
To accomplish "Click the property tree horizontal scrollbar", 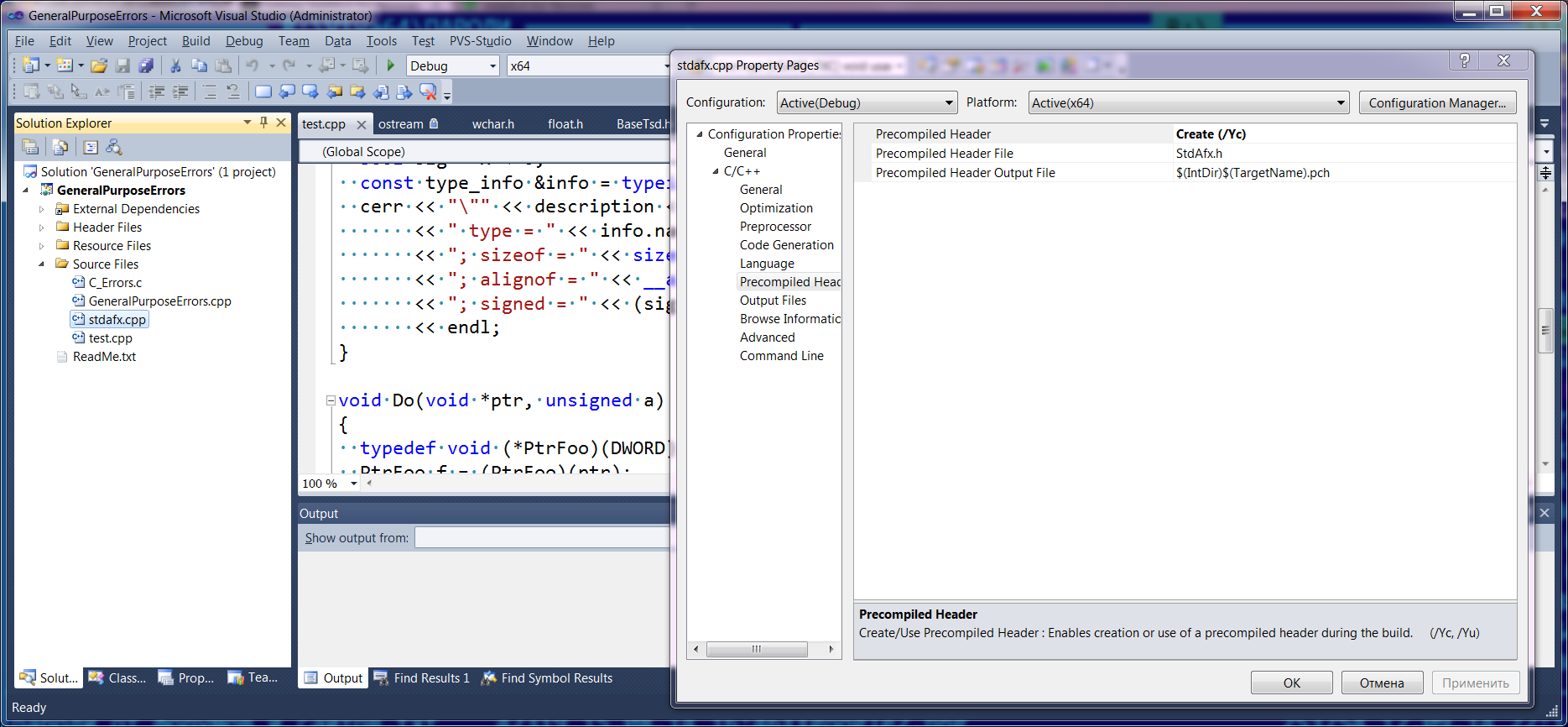I will click(757, 649).
